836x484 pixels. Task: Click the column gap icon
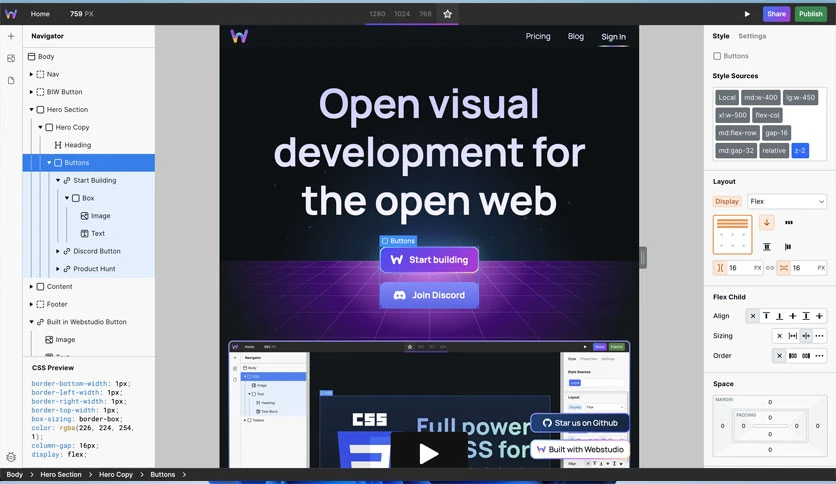(x=720, y=268)
